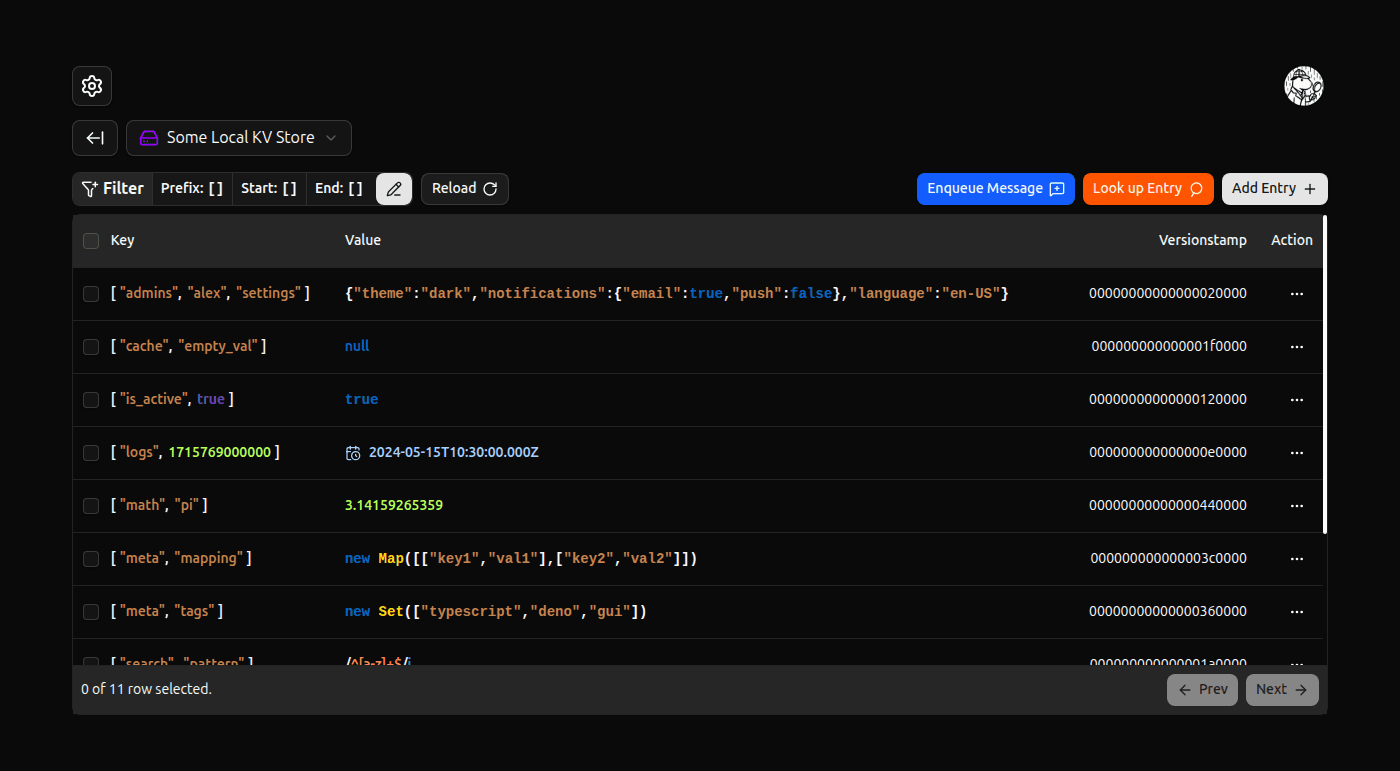Check the select-all checkbox in the header
Image resolution: width=1400 pixels, height=771 pixels.
[x=91, y=240]
